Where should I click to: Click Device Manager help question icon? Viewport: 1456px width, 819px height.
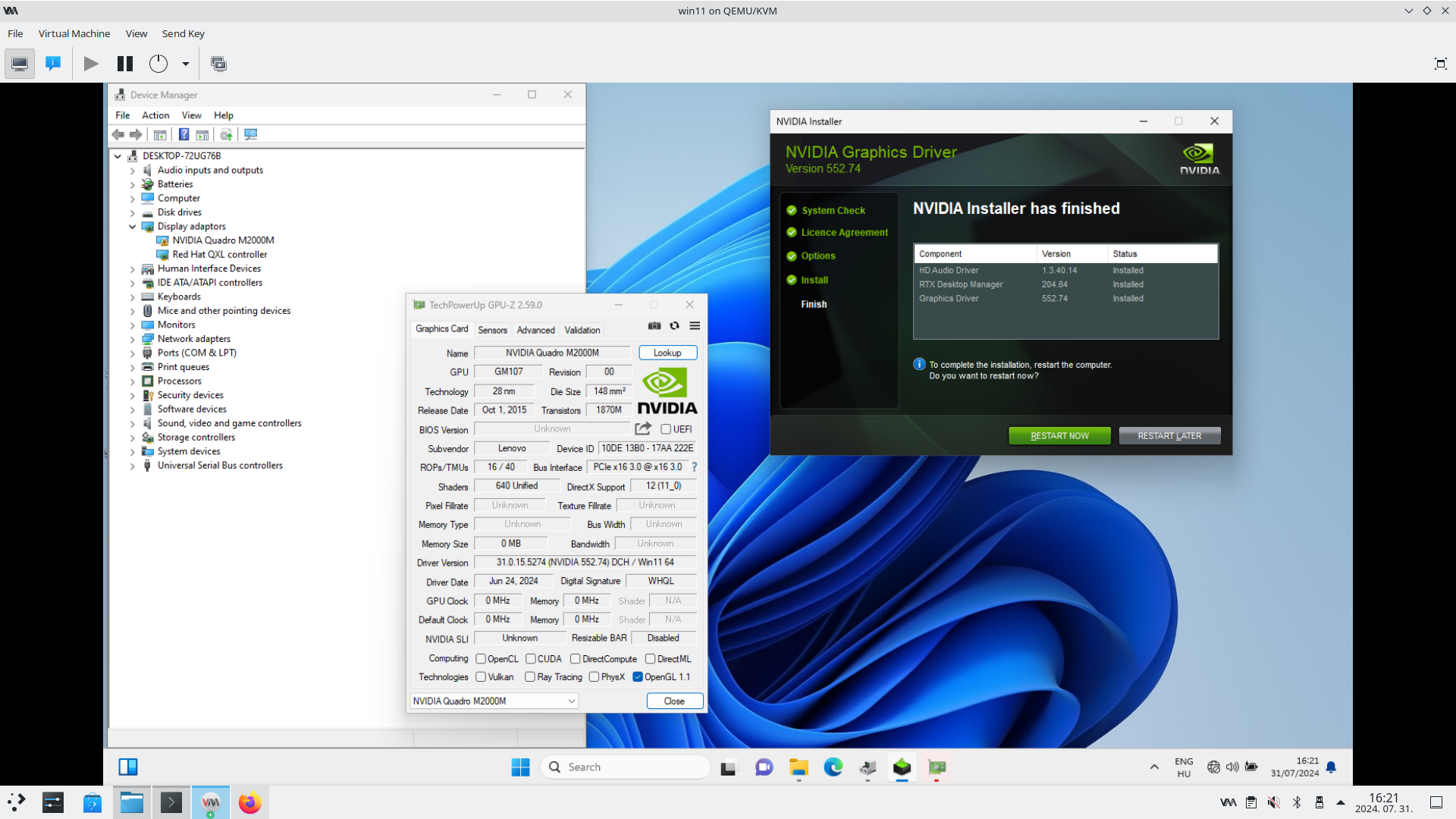pyautogui.click(x=184, y=135)
